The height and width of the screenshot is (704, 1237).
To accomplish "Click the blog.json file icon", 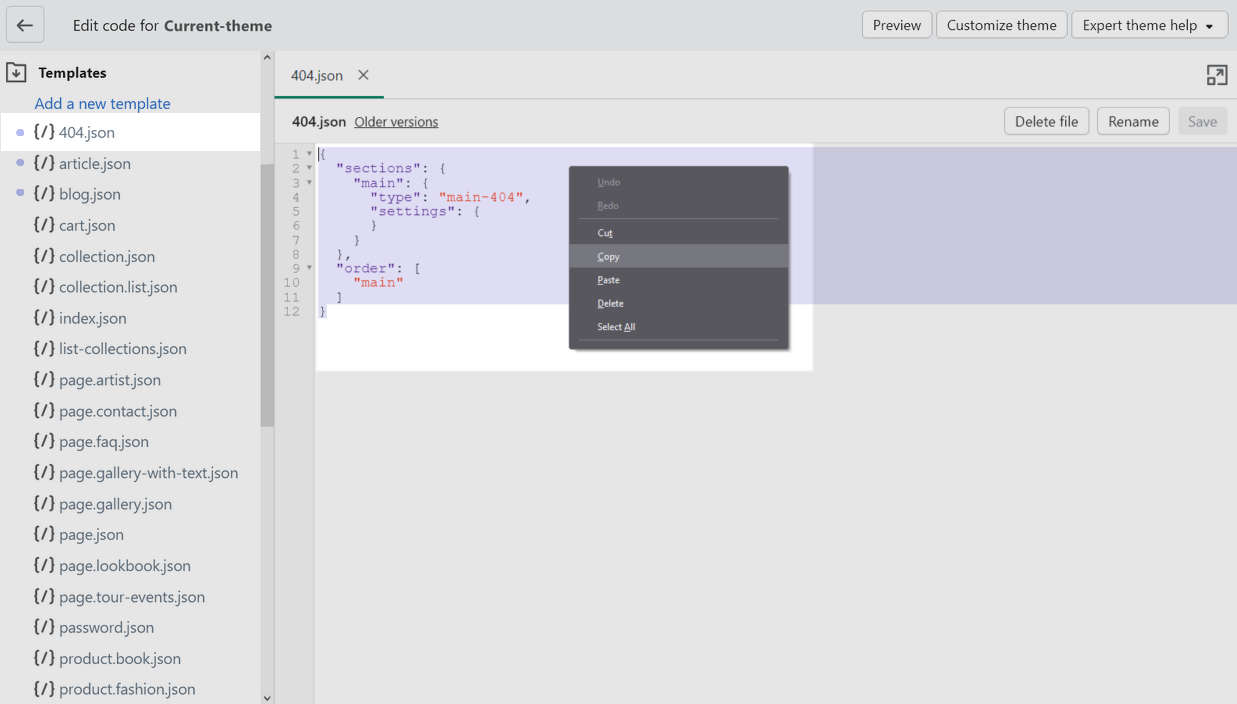I will click(44, 194).
